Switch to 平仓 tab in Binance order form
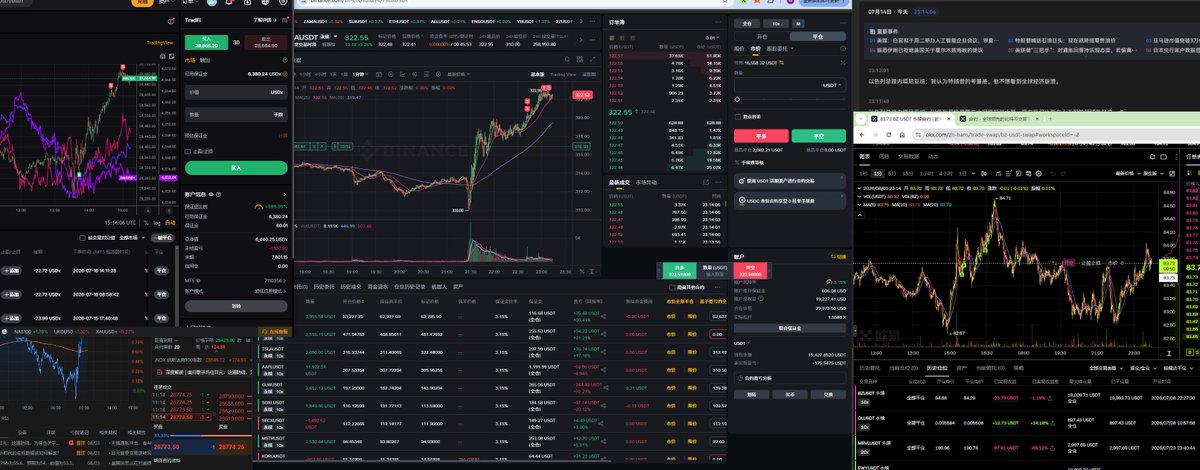The height and width of the screenshot is (470, 1200). 818,36
